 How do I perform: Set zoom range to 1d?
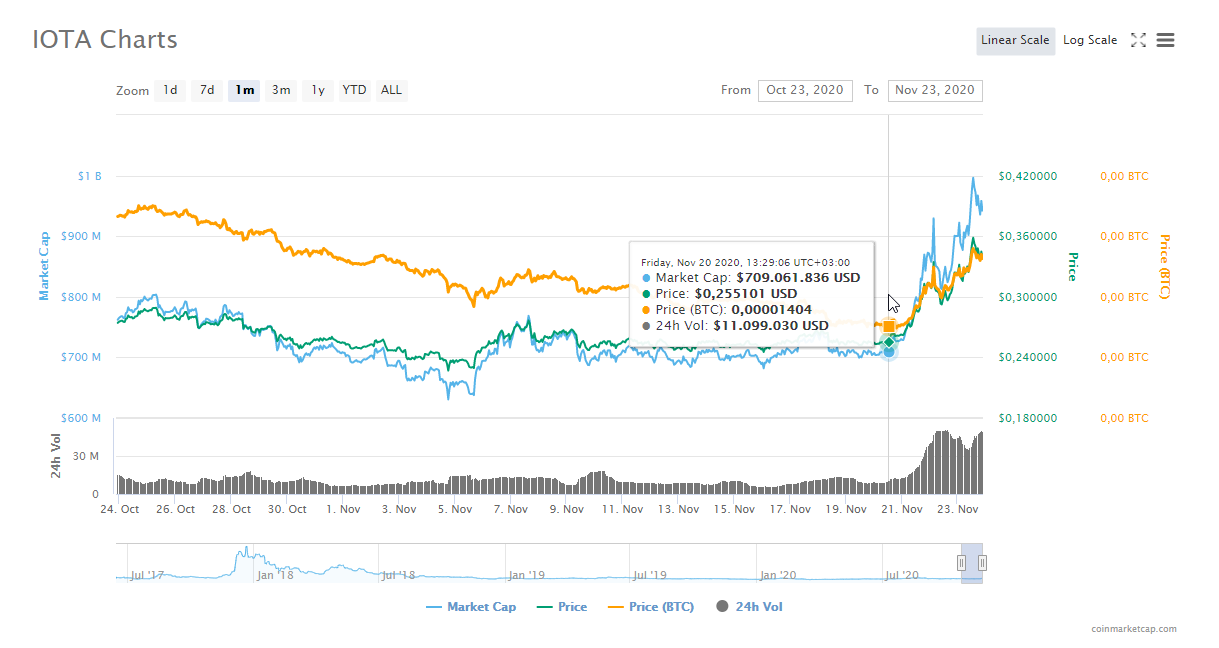[171, 90]
